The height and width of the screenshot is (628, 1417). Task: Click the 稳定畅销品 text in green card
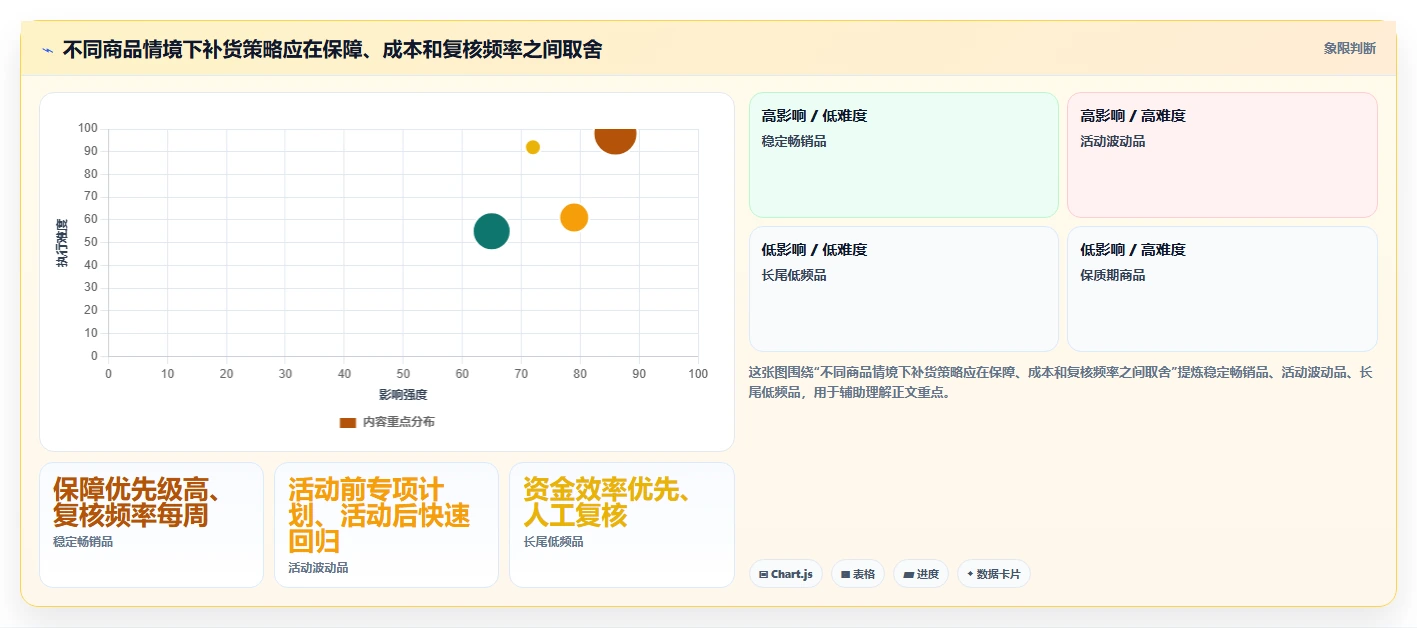pyautogui.click(x=794, y=142)
